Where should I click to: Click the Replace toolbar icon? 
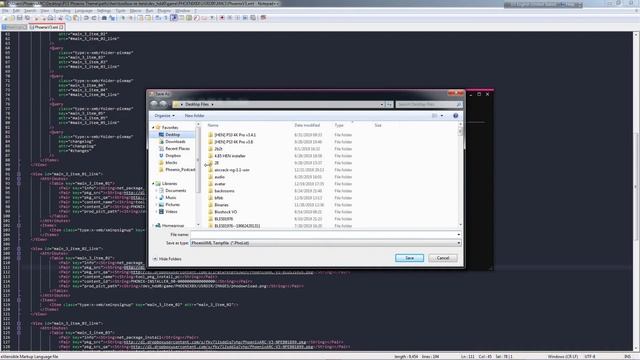[x=112, y=18]
